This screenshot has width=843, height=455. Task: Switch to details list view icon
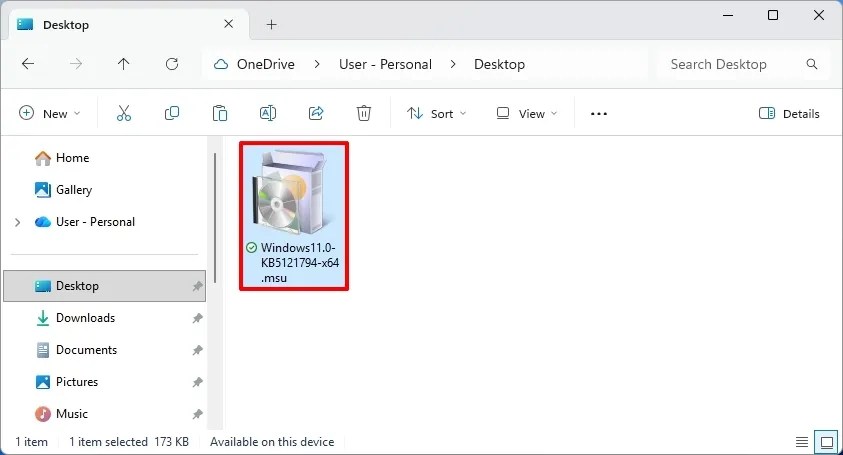click(x=802, y=442)
